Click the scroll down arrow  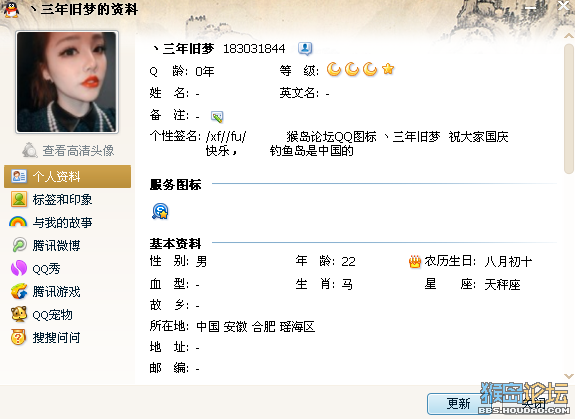568,376
